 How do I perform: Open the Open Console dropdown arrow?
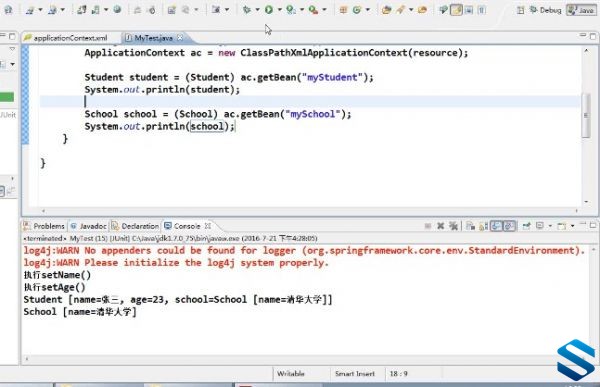pos(572,226)
